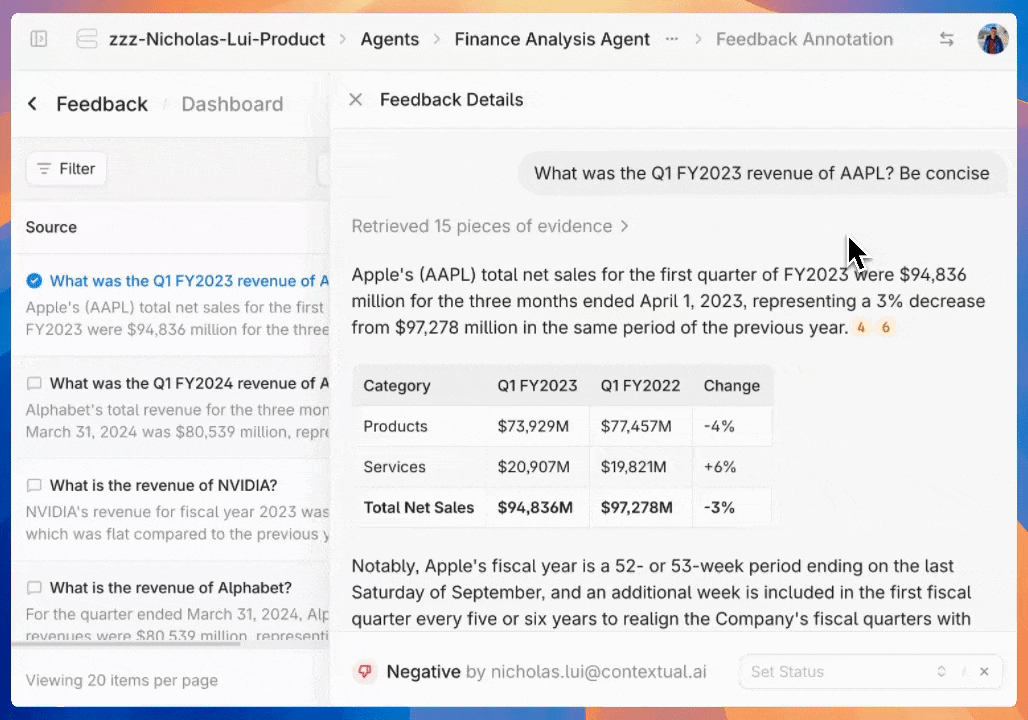This screenshot has width=1028, height=720.
Task: Open 'What is the revenue of Alphabet?' entry
Action: point(170,588)
